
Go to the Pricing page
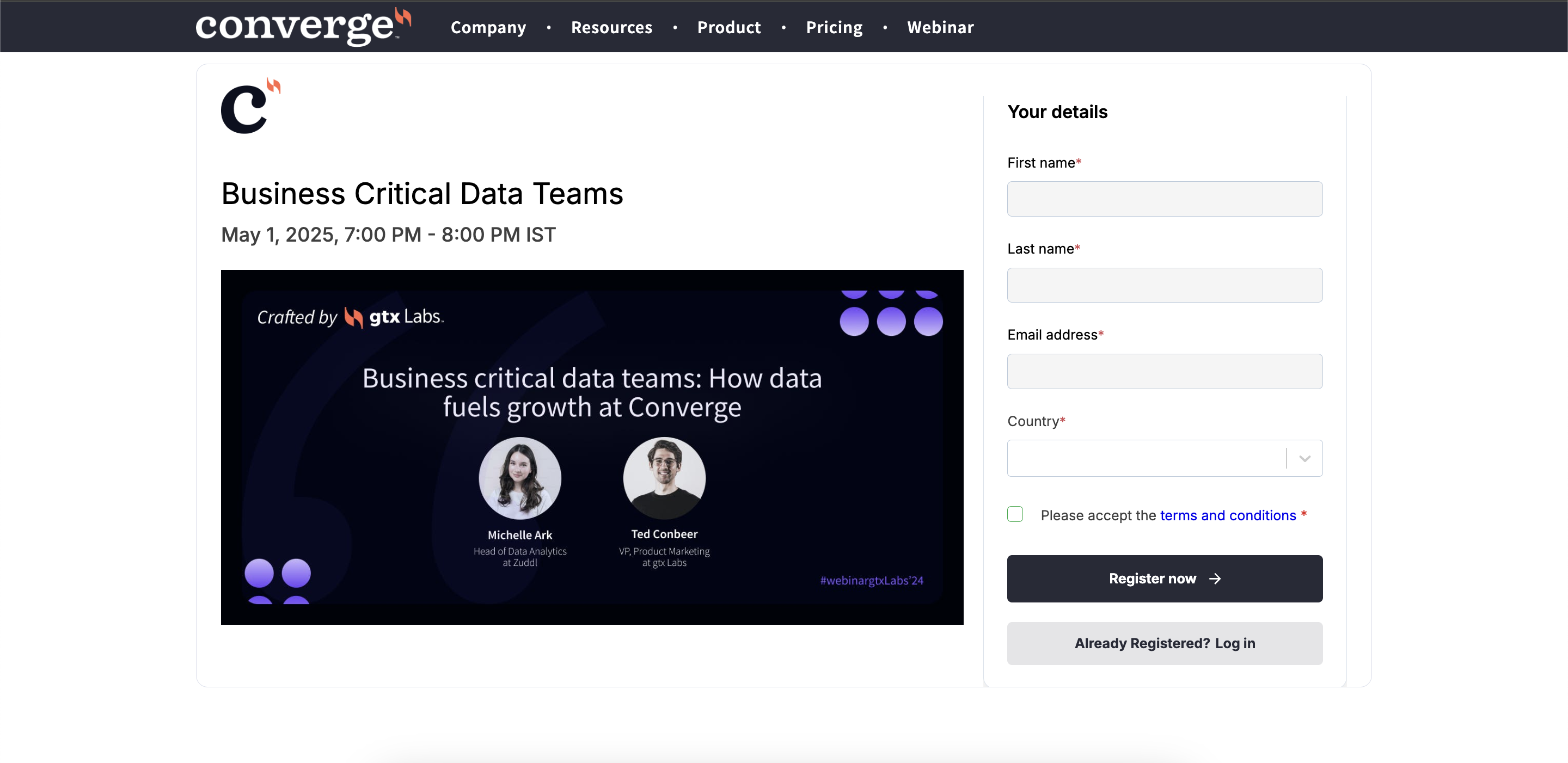pyautogui.click(x=834, y=27)
